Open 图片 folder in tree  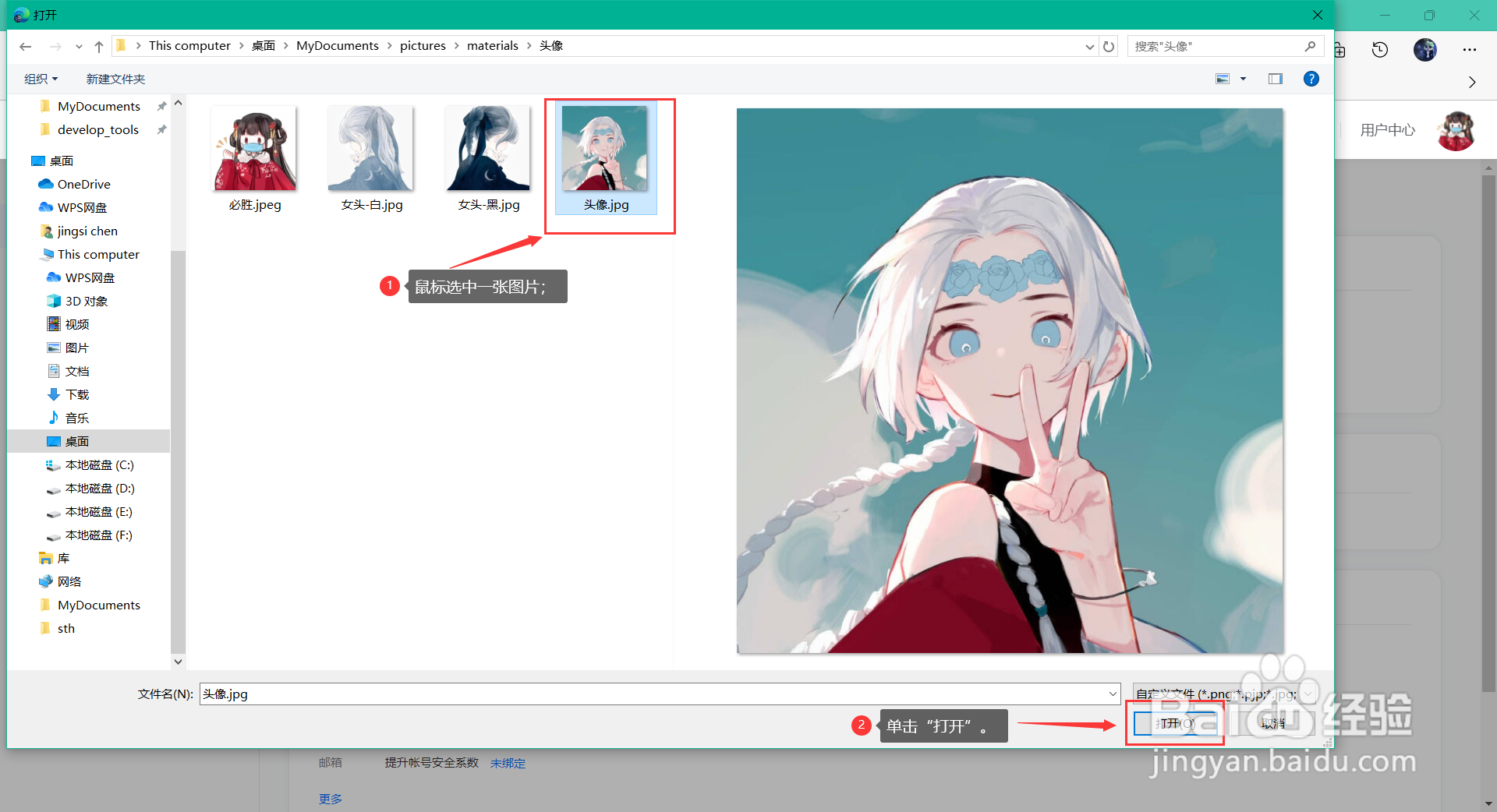tap(76, 348)
